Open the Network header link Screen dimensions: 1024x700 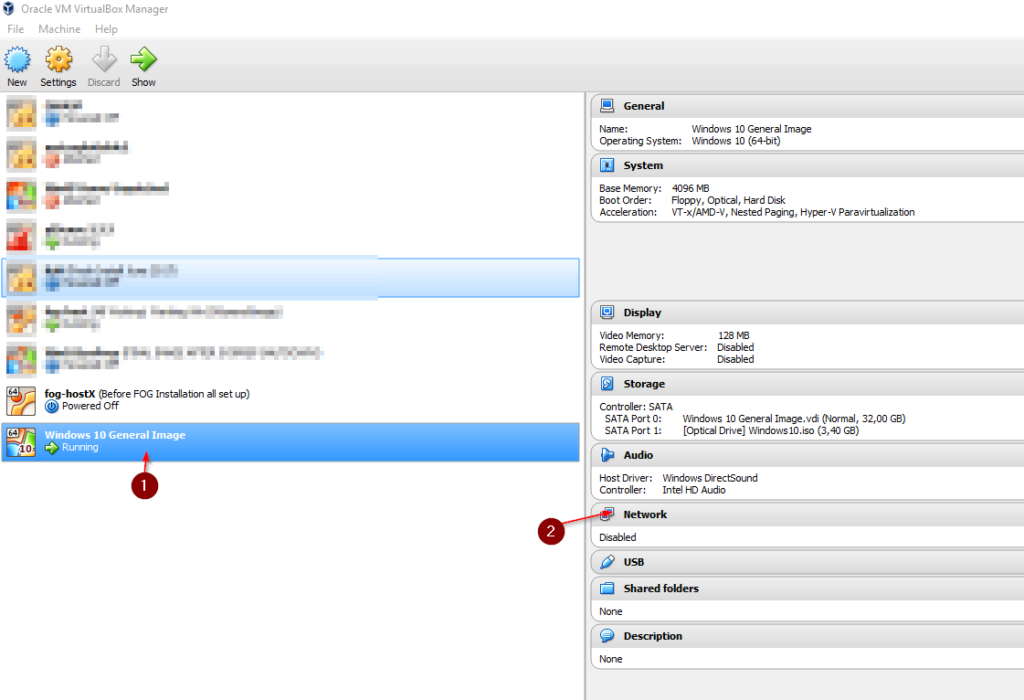click(645, 514)
